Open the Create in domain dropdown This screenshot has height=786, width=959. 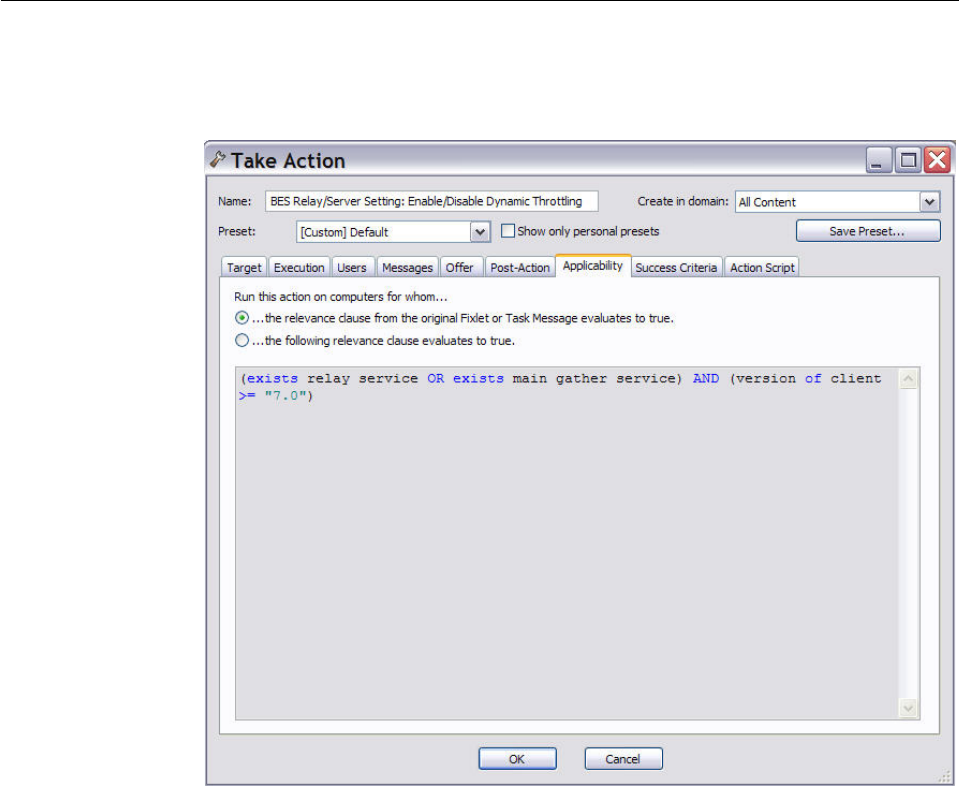pos(930,202)
